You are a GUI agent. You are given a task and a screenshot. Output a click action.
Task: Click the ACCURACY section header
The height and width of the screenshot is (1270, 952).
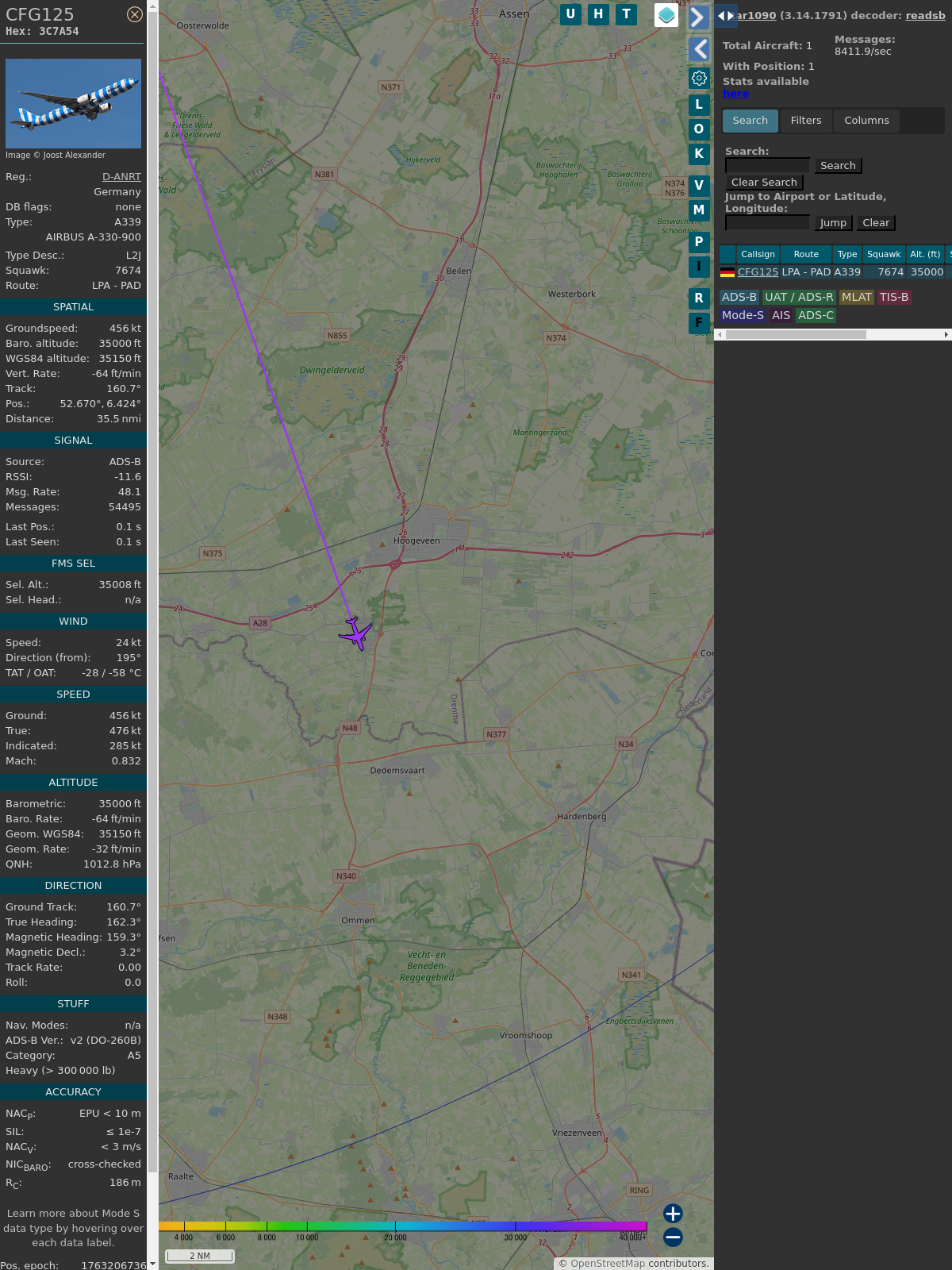(x=73, y=1092)
